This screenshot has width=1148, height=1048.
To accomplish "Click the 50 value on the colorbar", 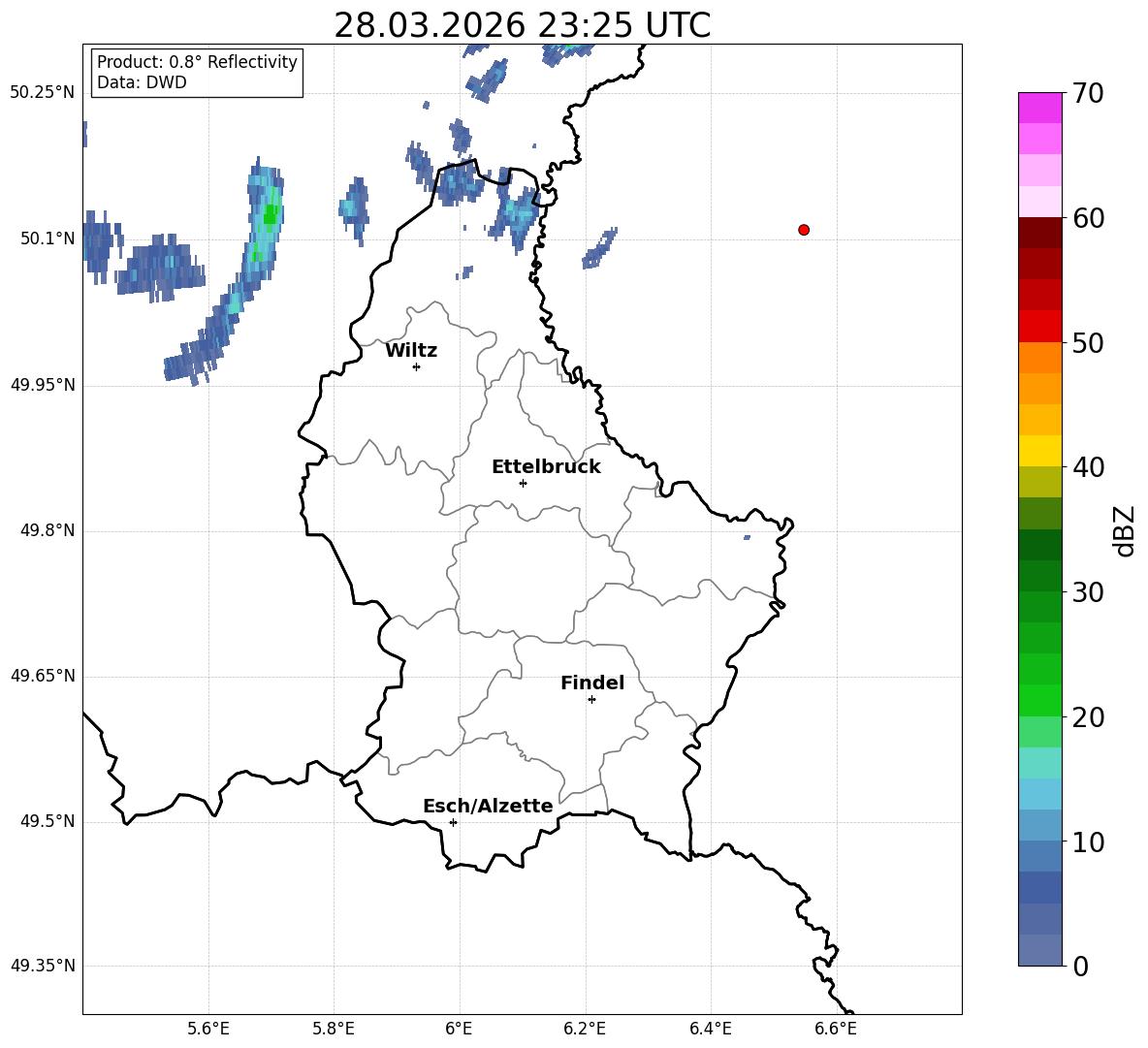I will (1088, 342).
